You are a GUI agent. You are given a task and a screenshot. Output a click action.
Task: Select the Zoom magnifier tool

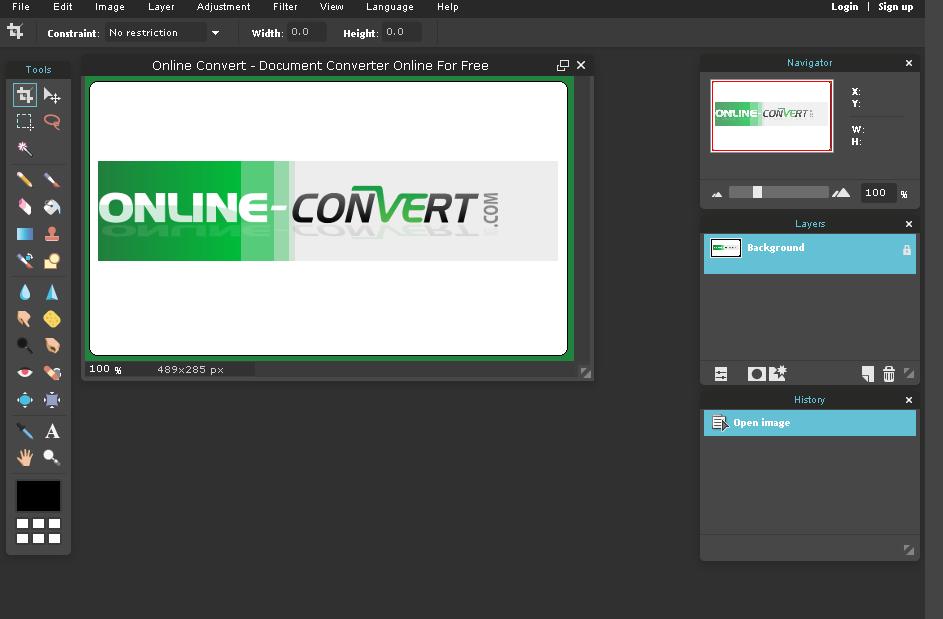(x=52, y=458)
